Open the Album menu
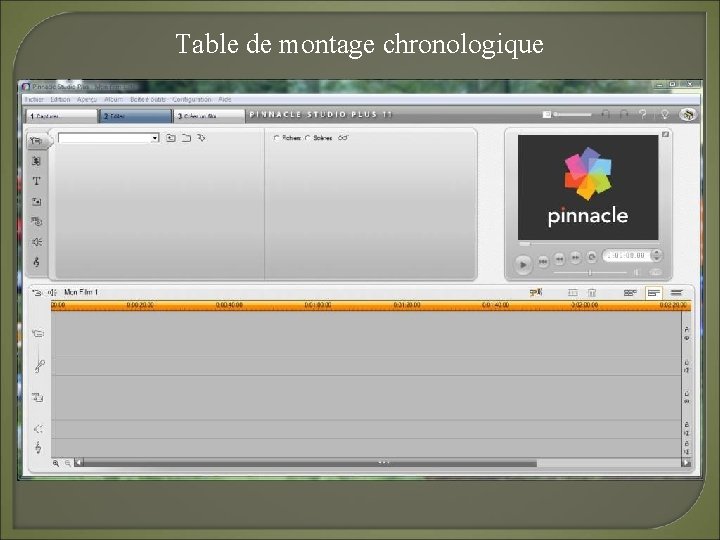Screen dimensions: 720x540 [113, 100]
